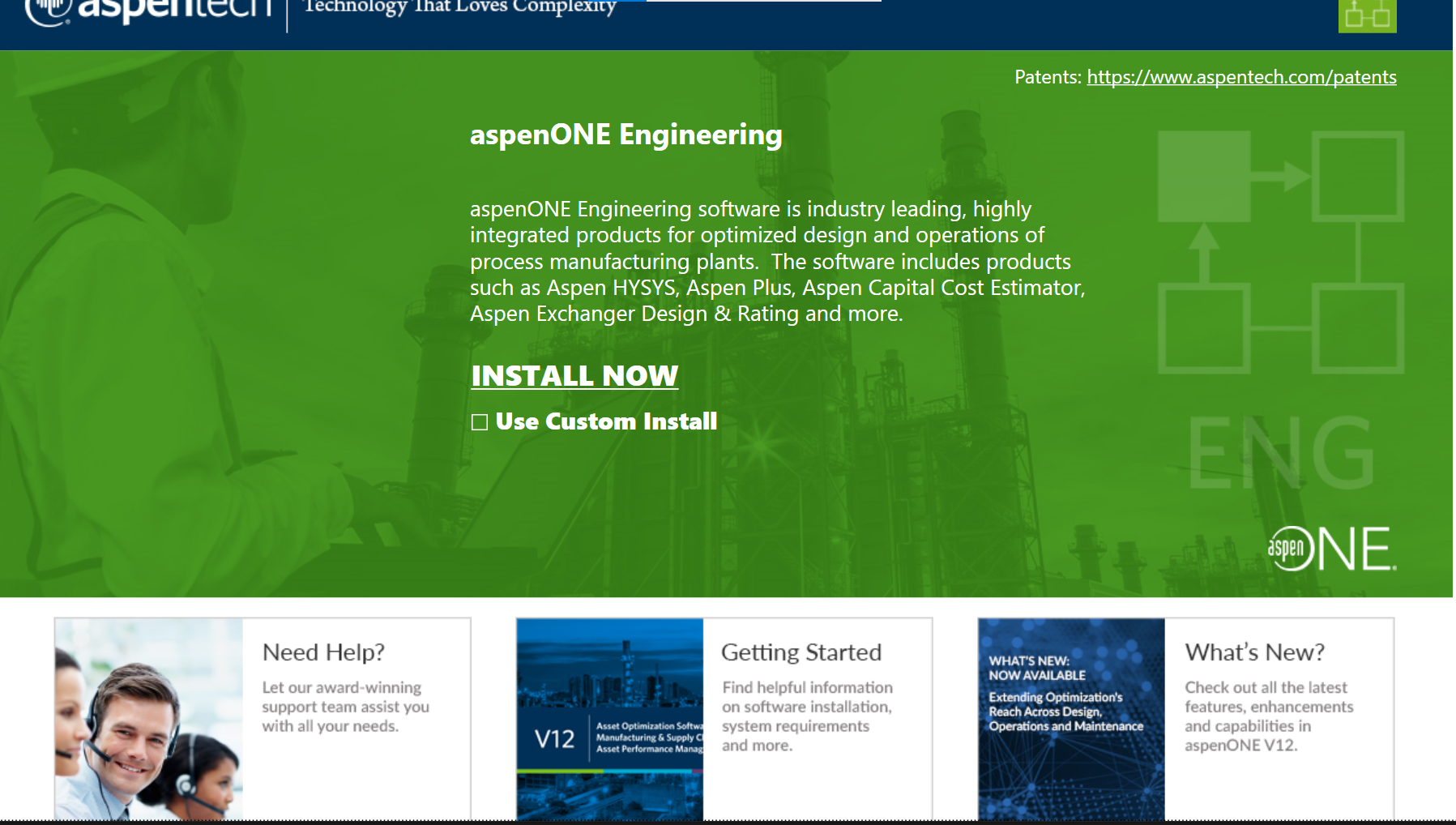Click the faded ENG watermark graphic

point(1281,453)
